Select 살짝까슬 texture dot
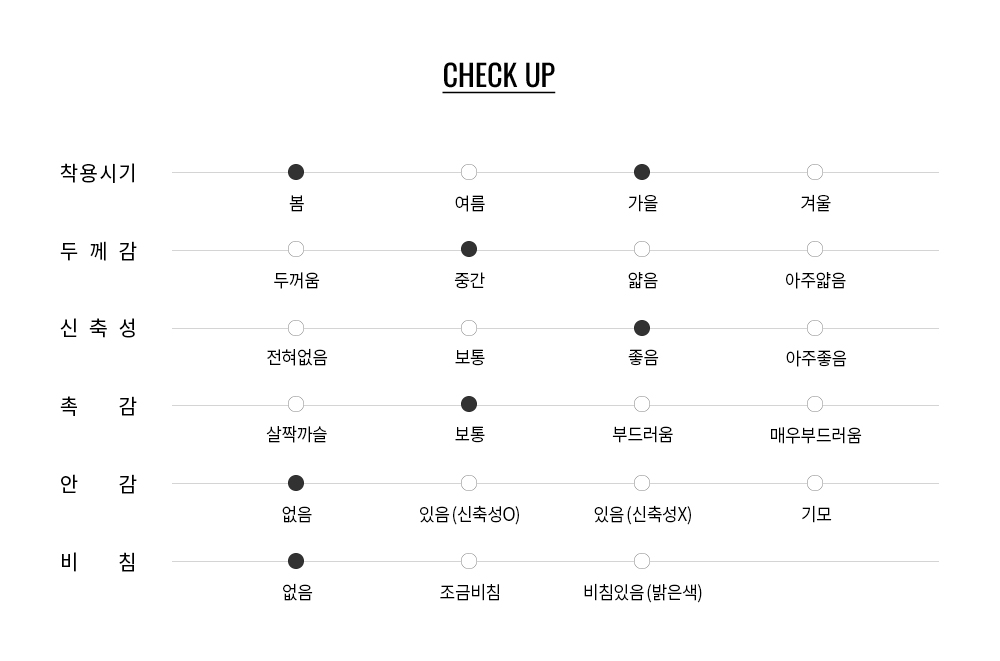 click(x=296, y=404)
